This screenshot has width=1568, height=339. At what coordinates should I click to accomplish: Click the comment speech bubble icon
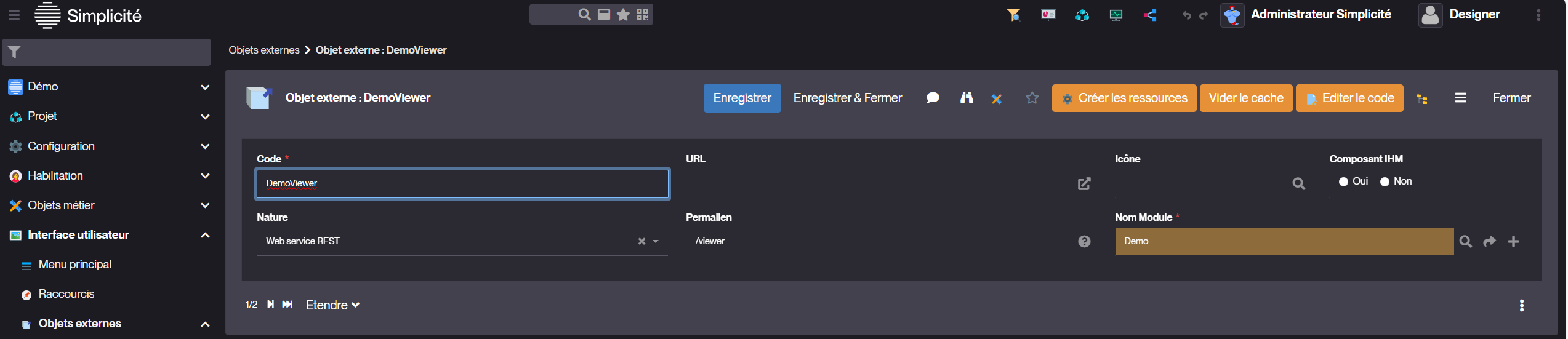[x=933, y=98]
